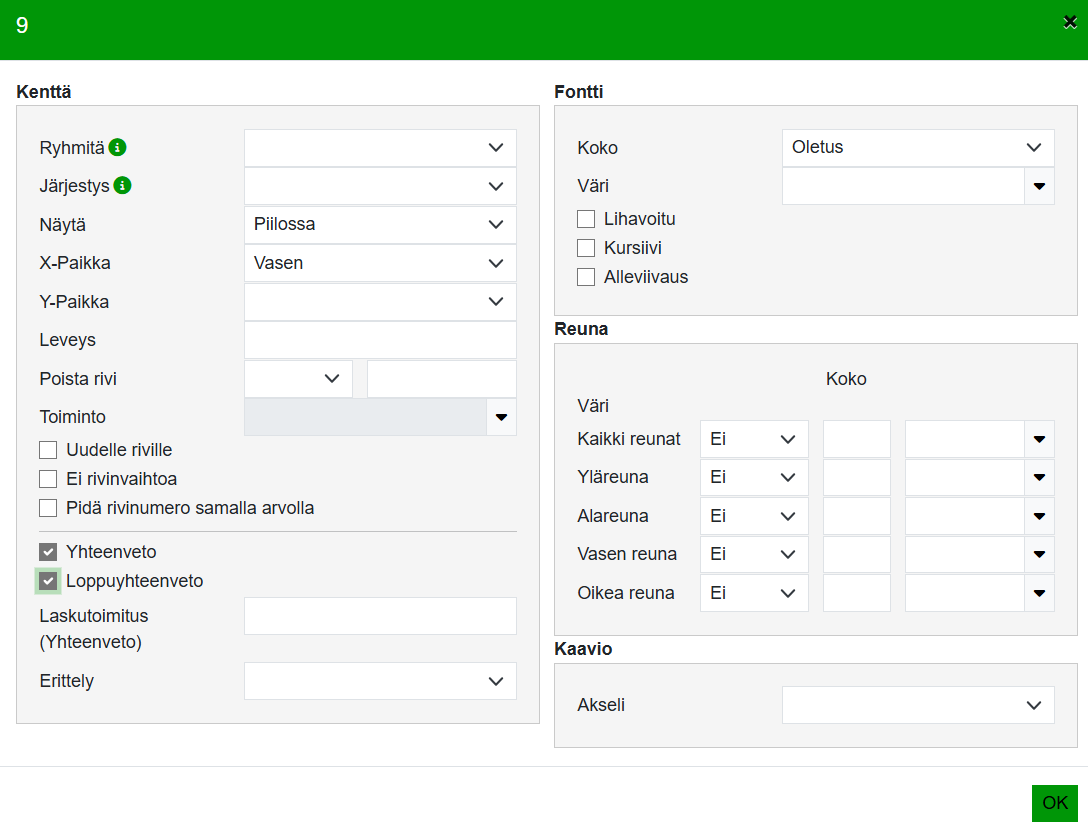Enable the Lihavoitu checkbox
This screenshot has height=837, width=1088.
(586, 219)
